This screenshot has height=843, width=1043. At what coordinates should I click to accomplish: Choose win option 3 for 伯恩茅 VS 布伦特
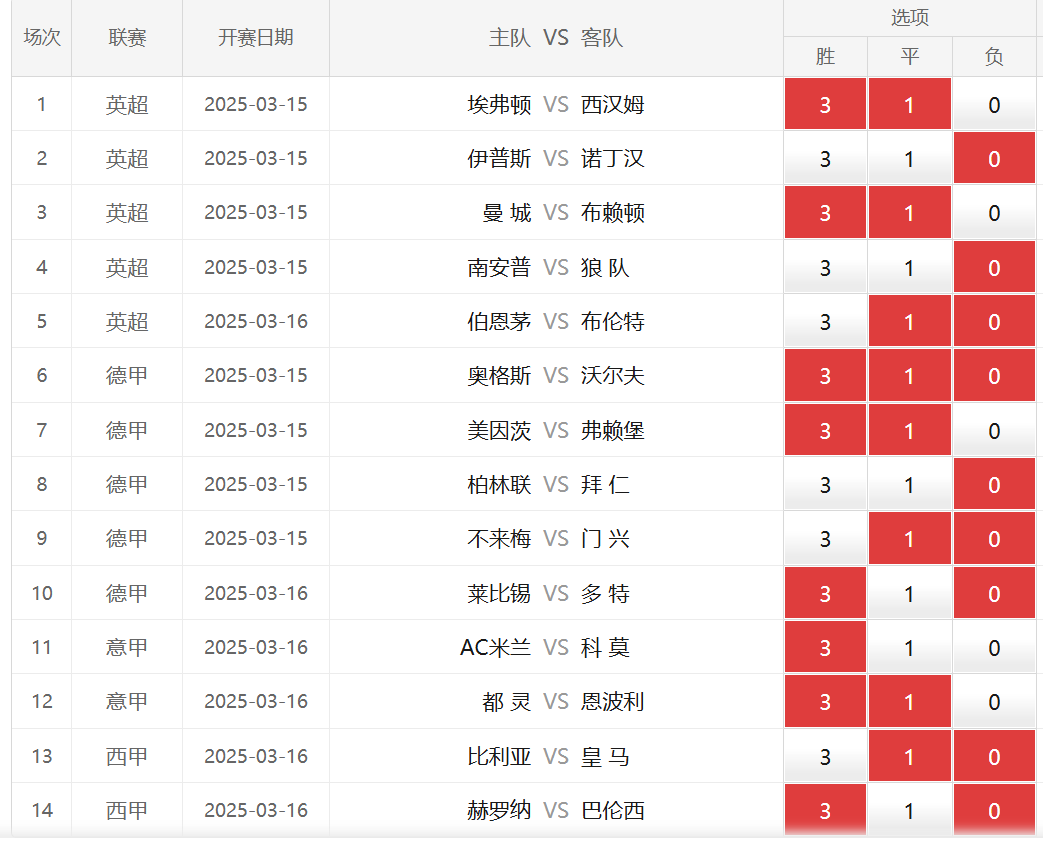click(825, 321)
